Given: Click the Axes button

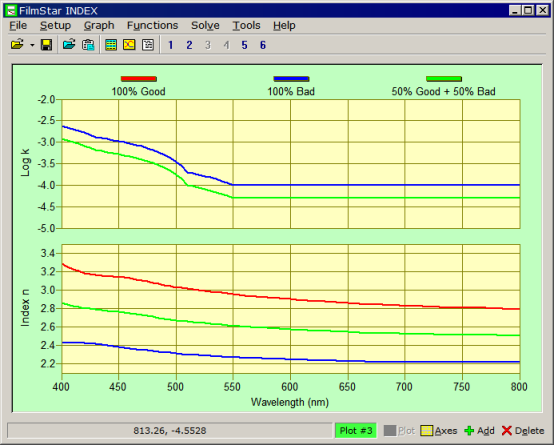Looking at the screenshot, I should coord(439,431).
